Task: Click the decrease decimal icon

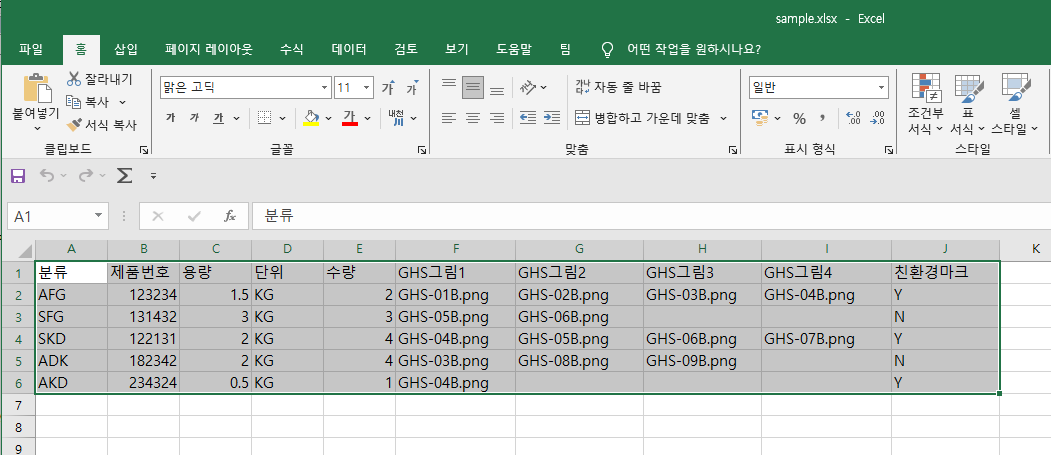Action: click(877, 119)
